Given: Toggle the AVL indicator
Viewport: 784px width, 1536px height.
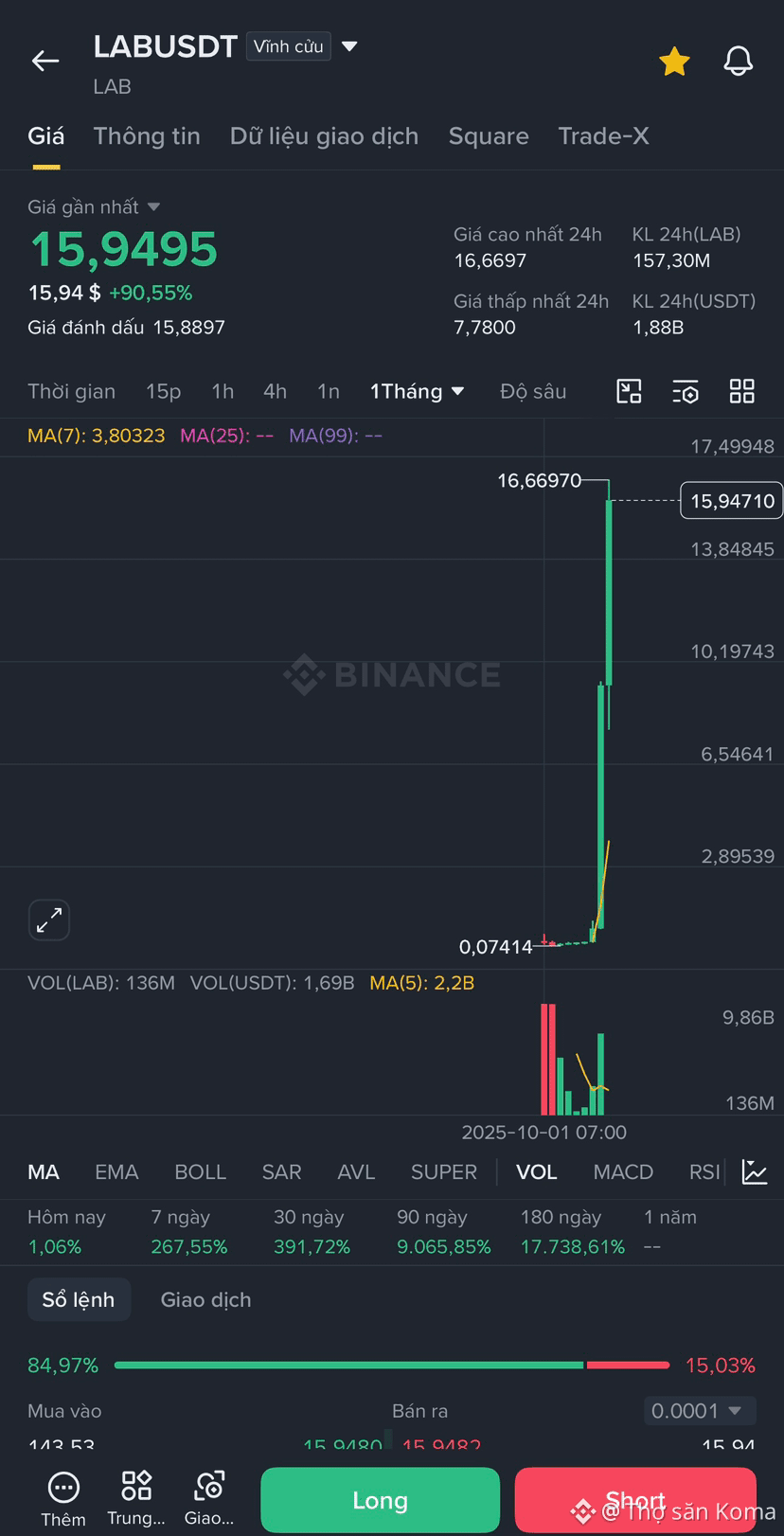Looking at the screenshot, I should click(356, 1172).
